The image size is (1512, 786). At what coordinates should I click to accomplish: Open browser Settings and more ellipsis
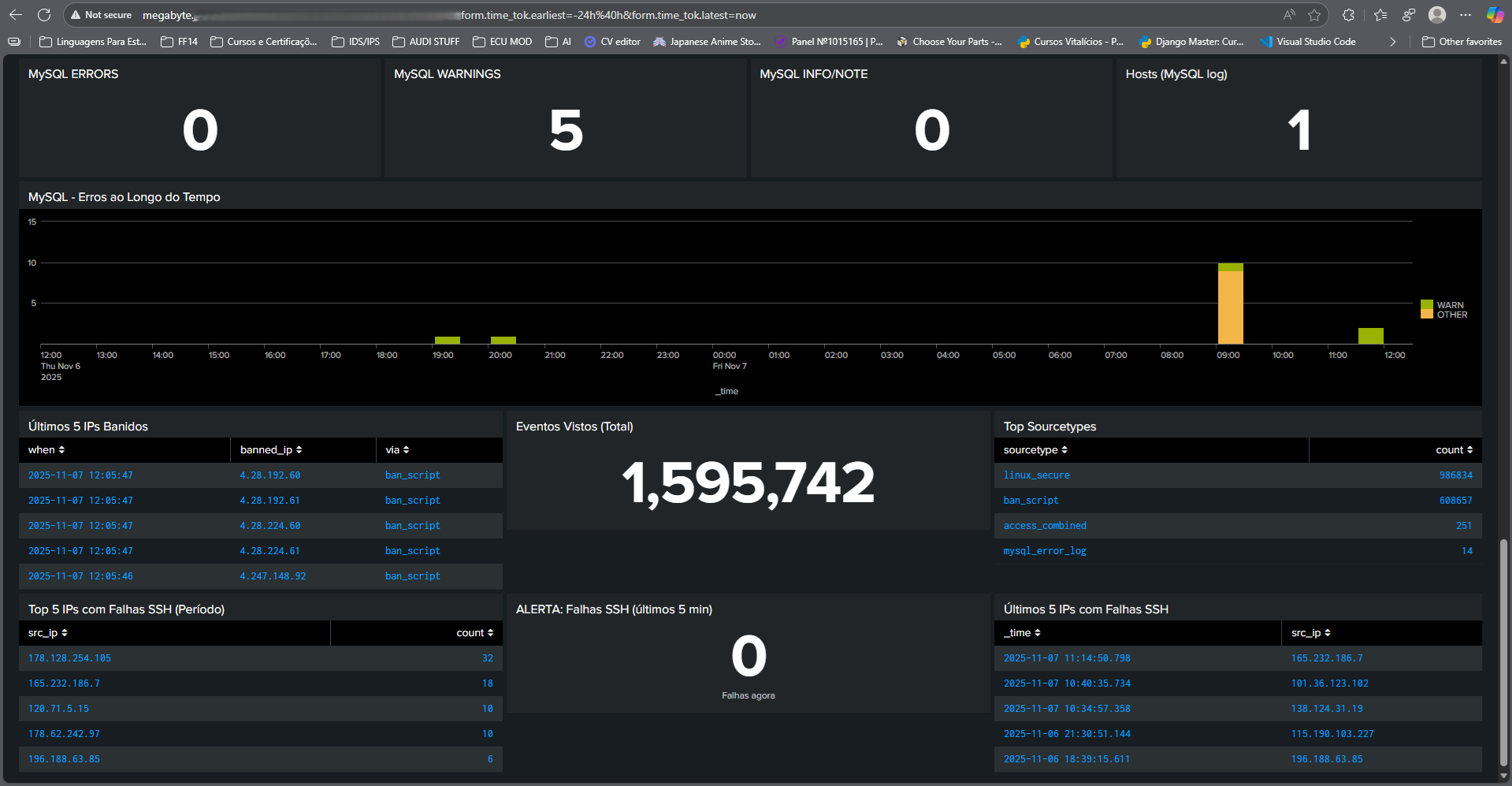pos(1466,15)
